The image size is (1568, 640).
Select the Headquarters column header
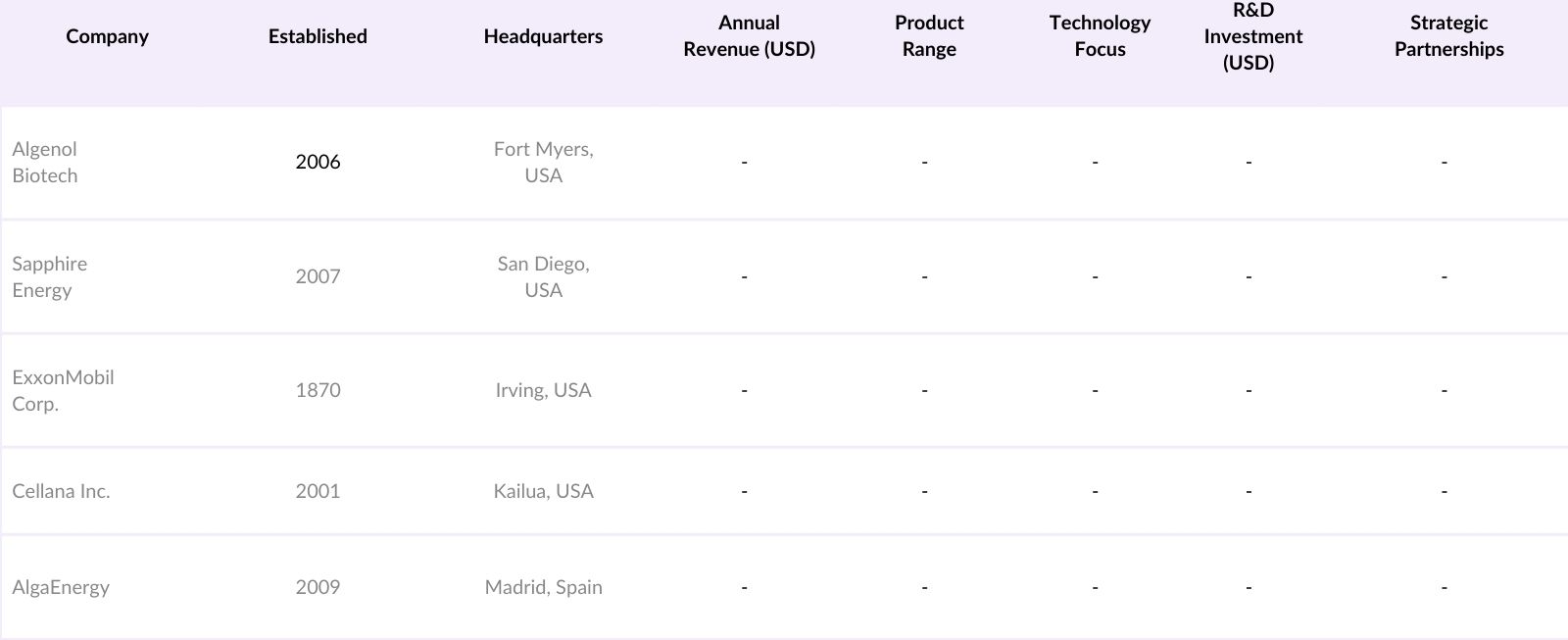coord(543,36)
